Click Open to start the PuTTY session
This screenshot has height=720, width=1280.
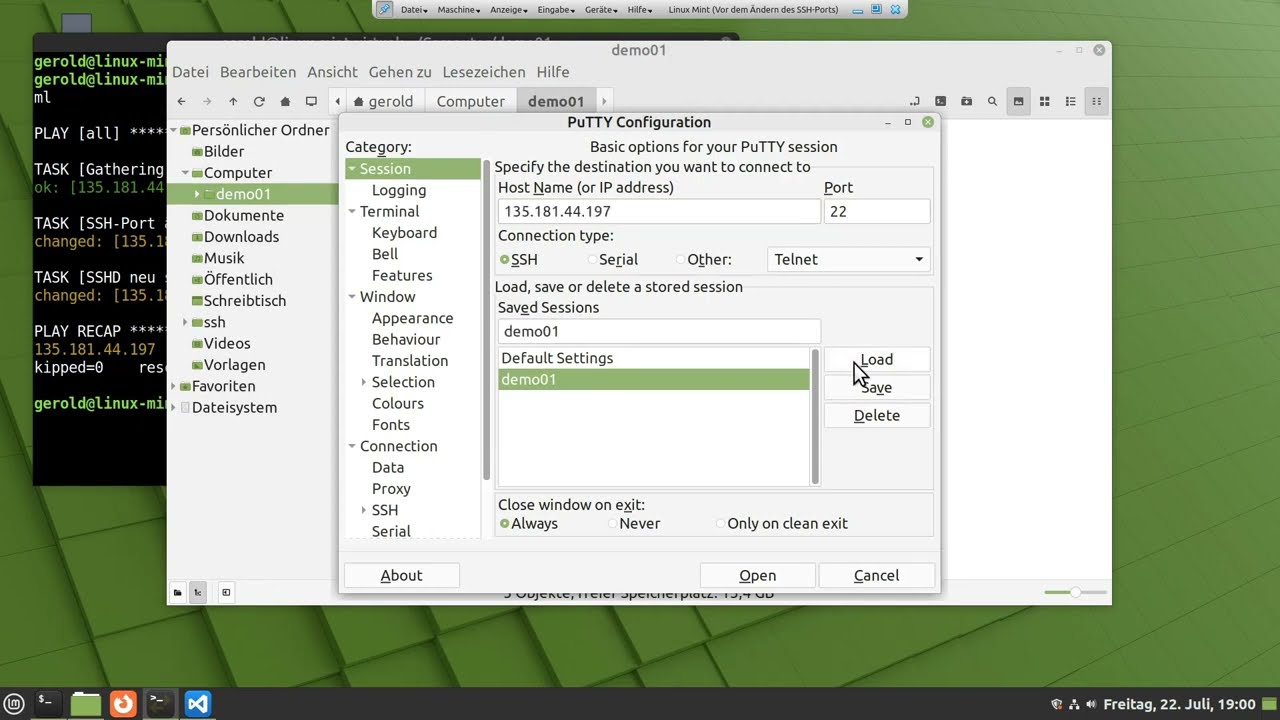click(x=757, y=575)
